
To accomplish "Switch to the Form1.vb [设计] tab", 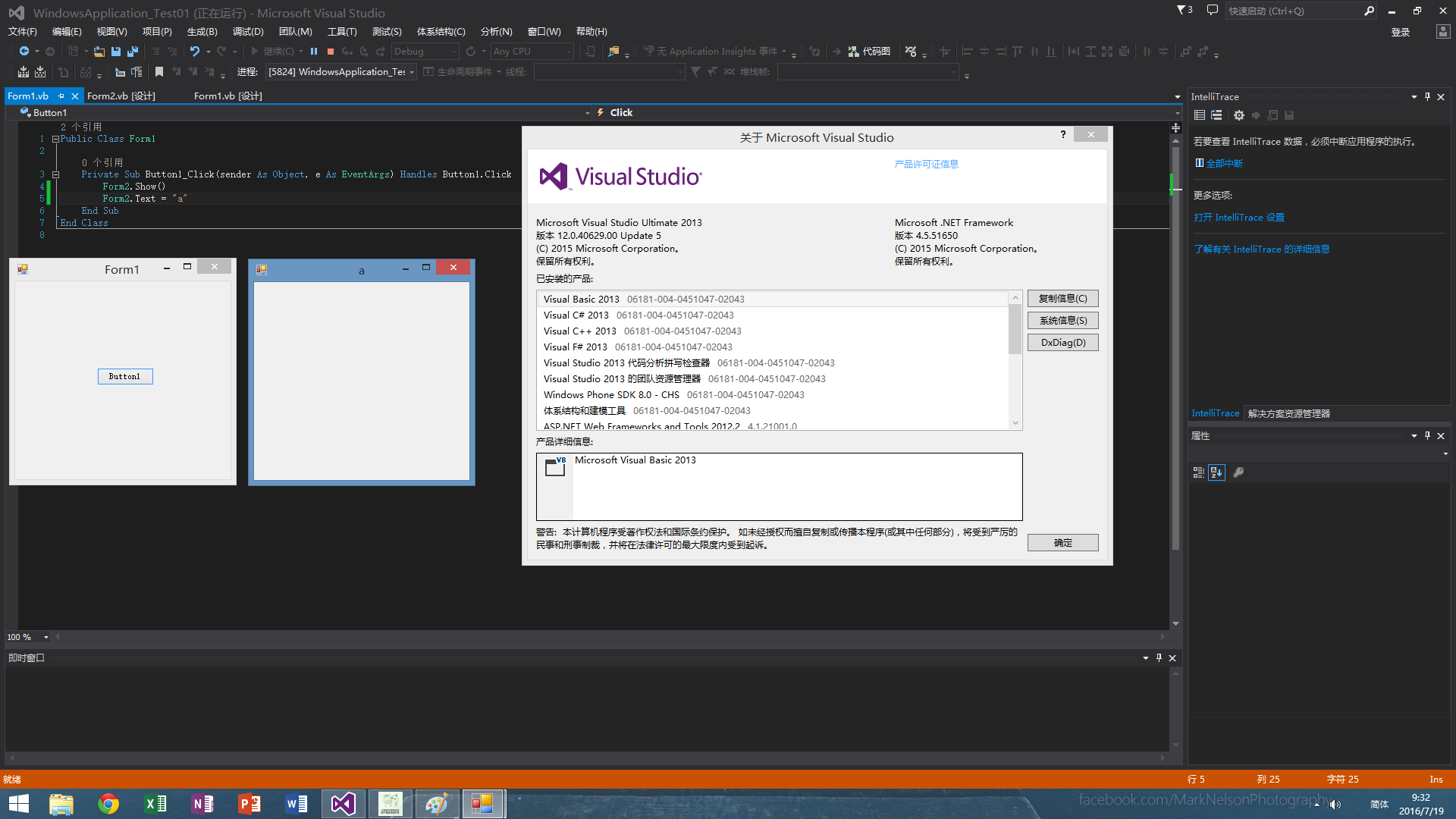I will pyautogui.click(x=228, y=96).
